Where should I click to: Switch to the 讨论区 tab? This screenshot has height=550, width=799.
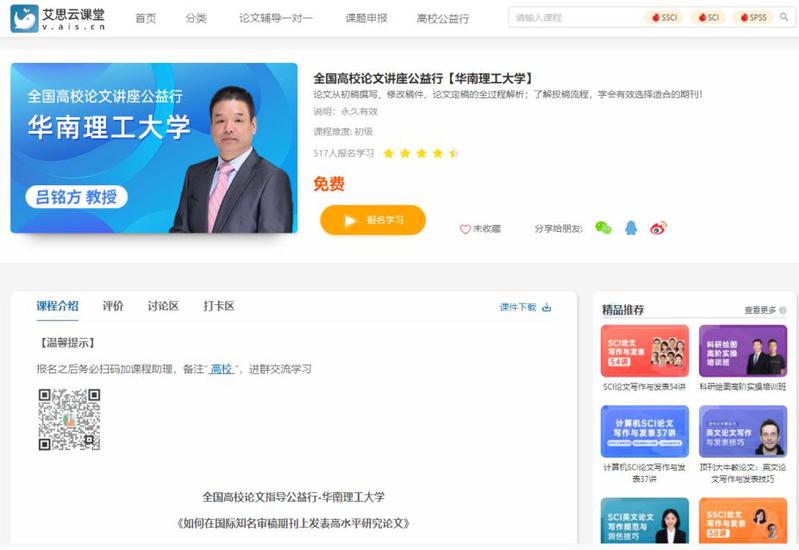[163, 306]
